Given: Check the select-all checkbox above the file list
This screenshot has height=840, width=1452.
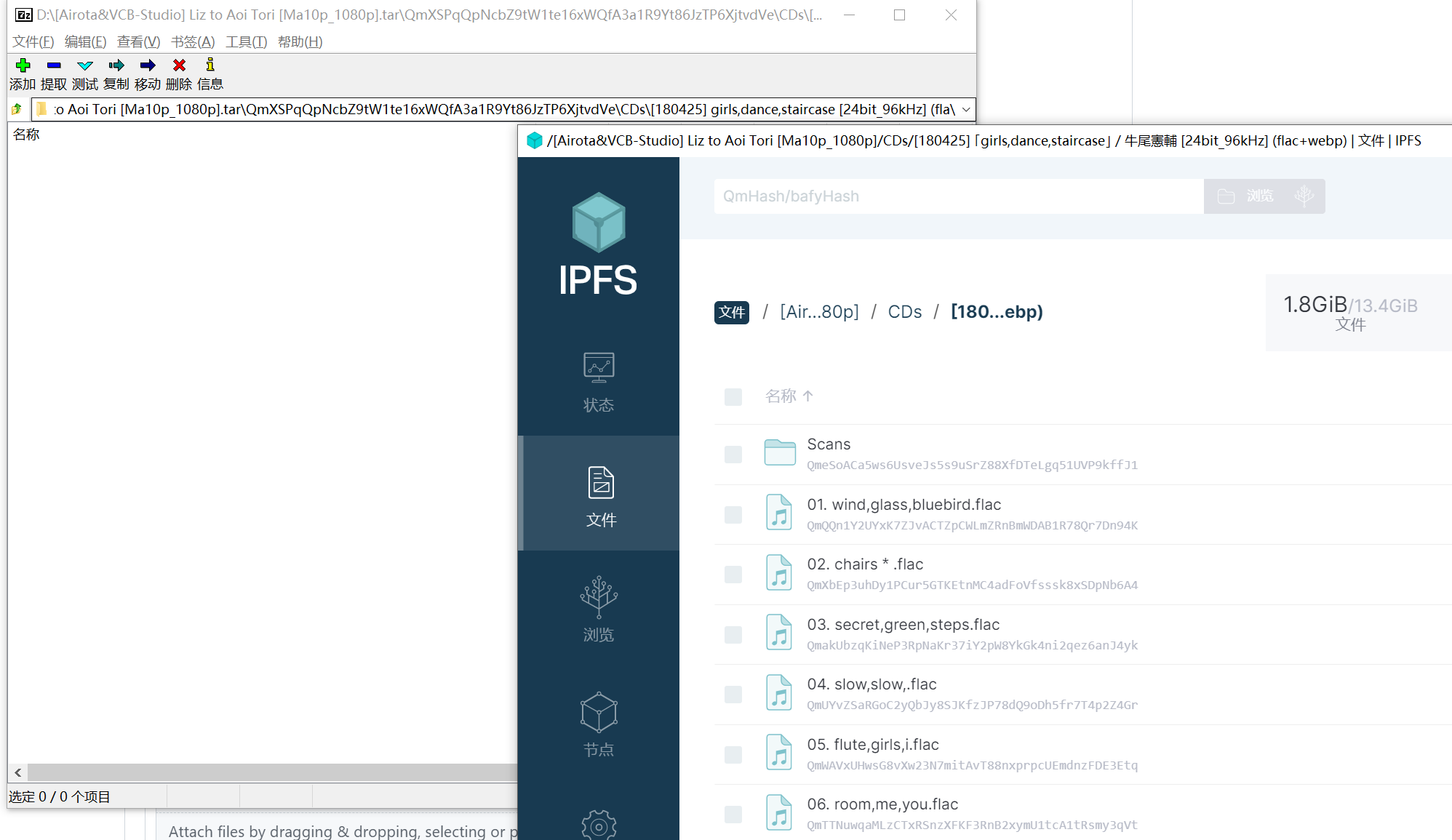Looking at the screenshot, I should (x=733, y=396).
